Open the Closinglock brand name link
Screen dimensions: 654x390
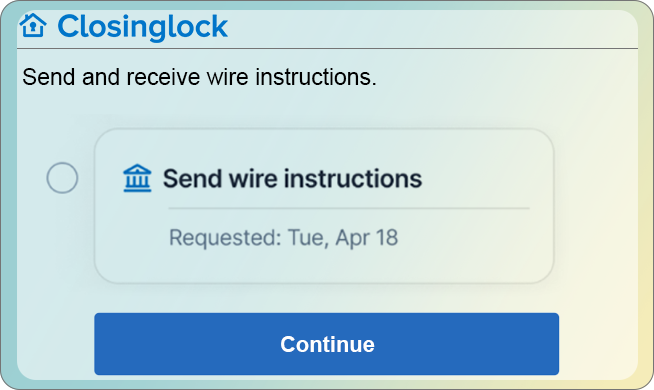(x=143, y=27)
